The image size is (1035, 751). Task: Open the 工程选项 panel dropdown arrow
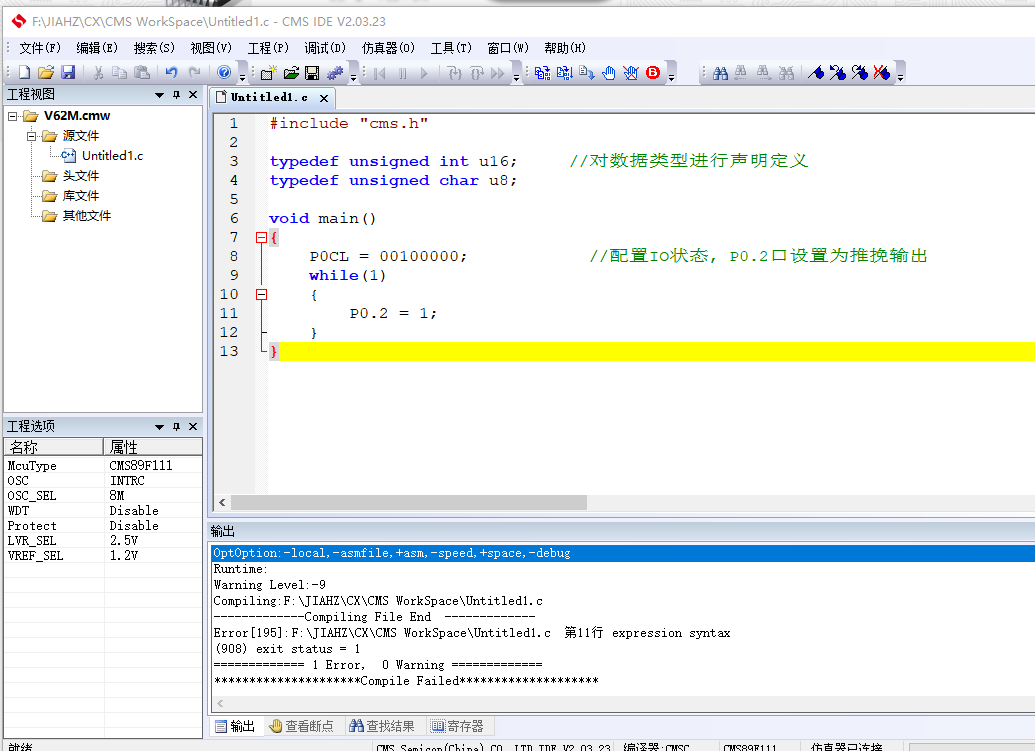[159, 427]
